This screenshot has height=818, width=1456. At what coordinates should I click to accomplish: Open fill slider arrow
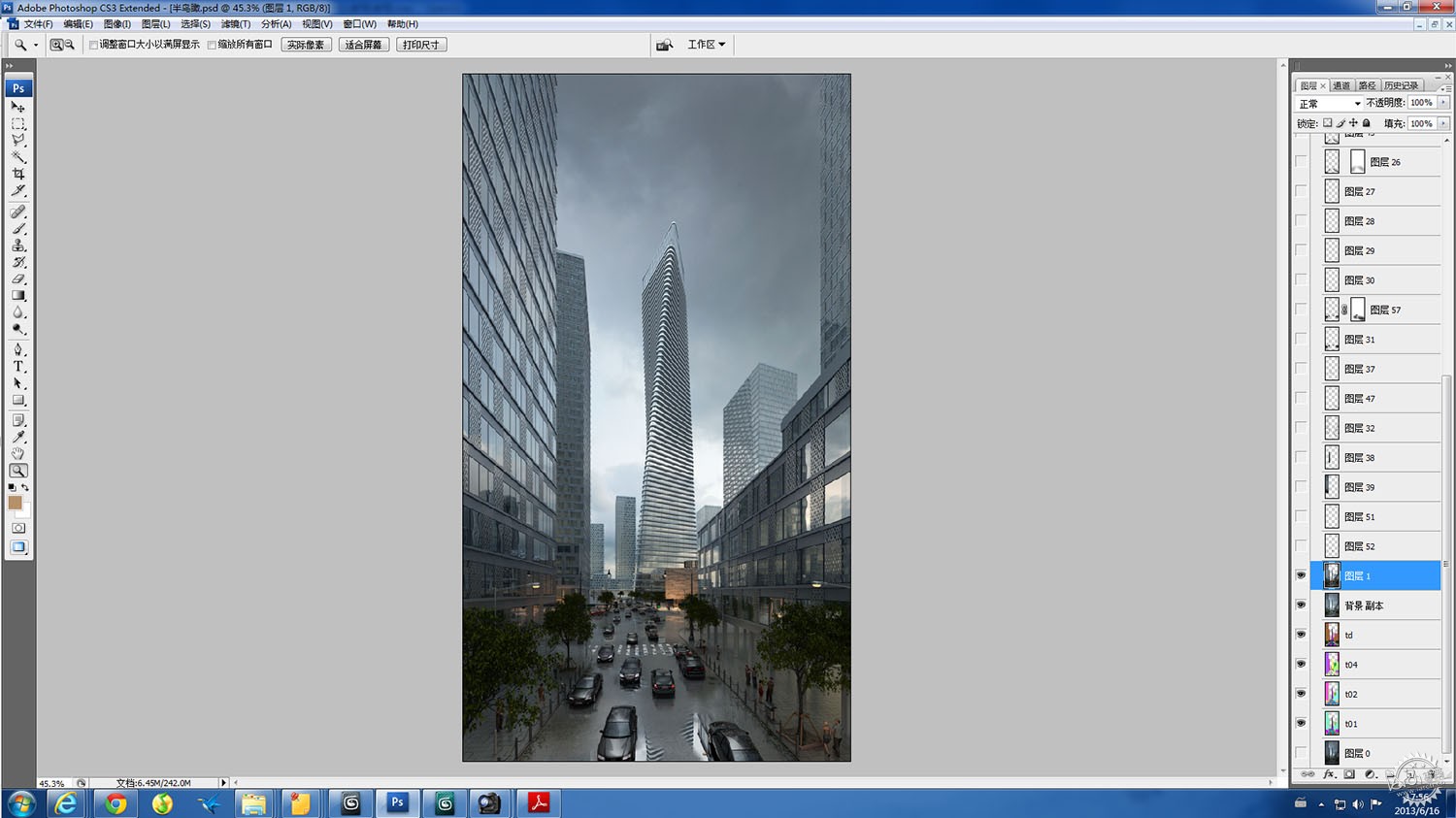[1443, 123]
